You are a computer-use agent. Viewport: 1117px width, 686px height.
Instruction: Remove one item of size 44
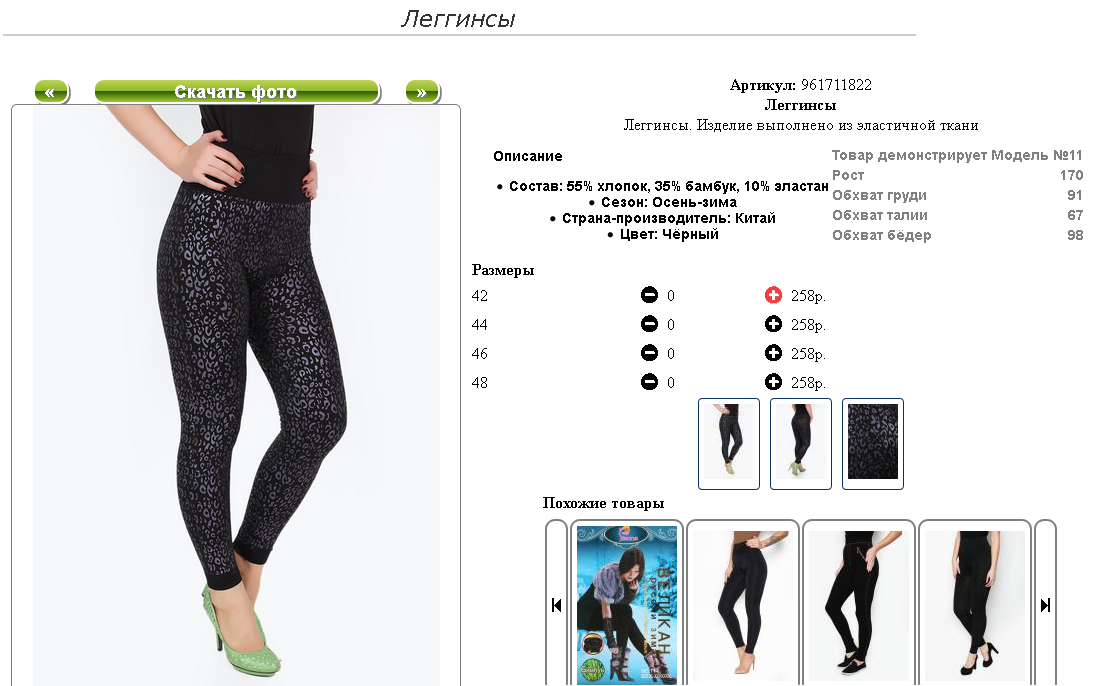coord(649,324)
